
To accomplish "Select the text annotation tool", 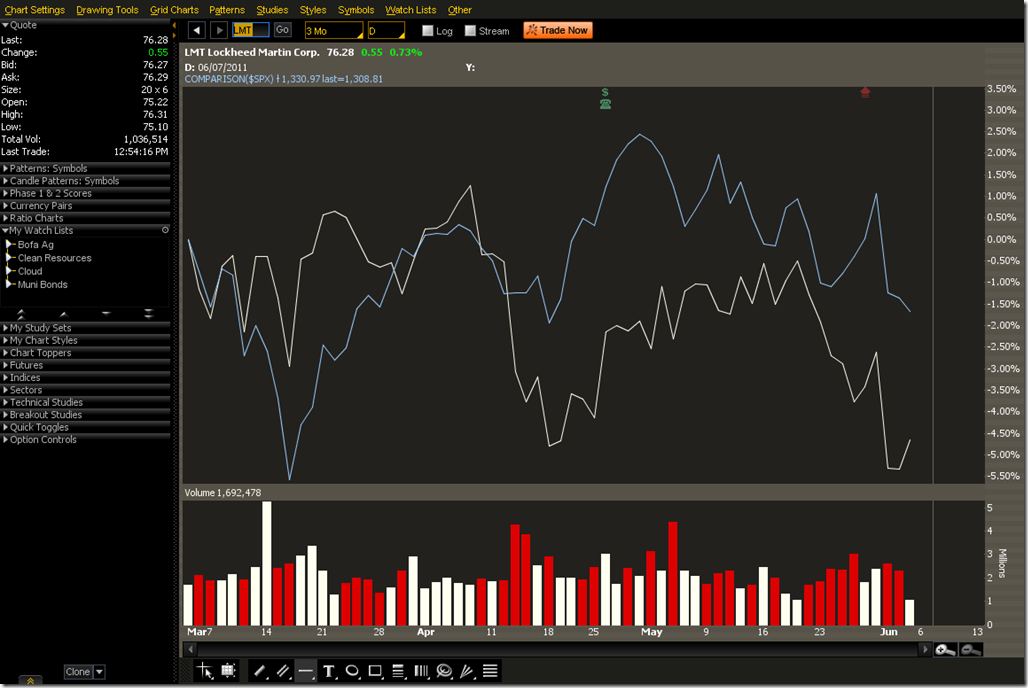I will [328, 670].
